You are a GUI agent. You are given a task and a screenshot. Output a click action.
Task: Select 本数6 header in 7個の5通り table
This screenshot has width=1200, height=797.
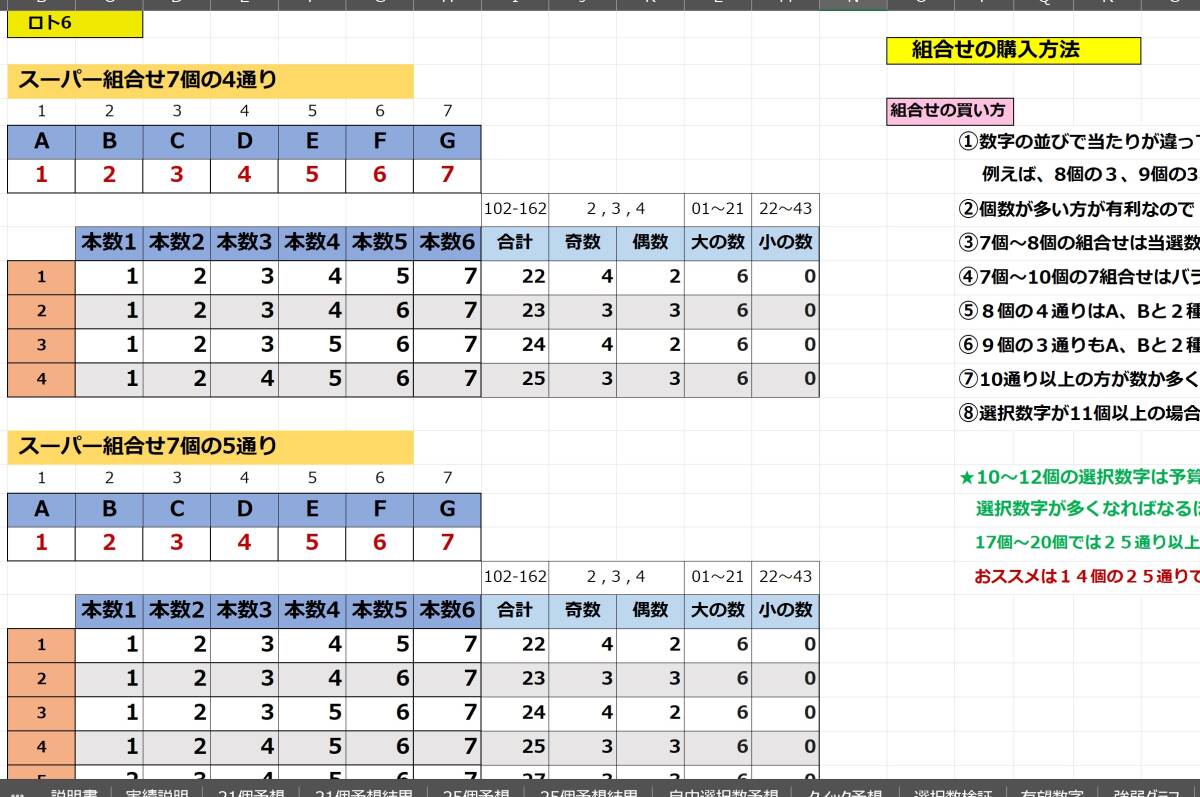(447, 610)
